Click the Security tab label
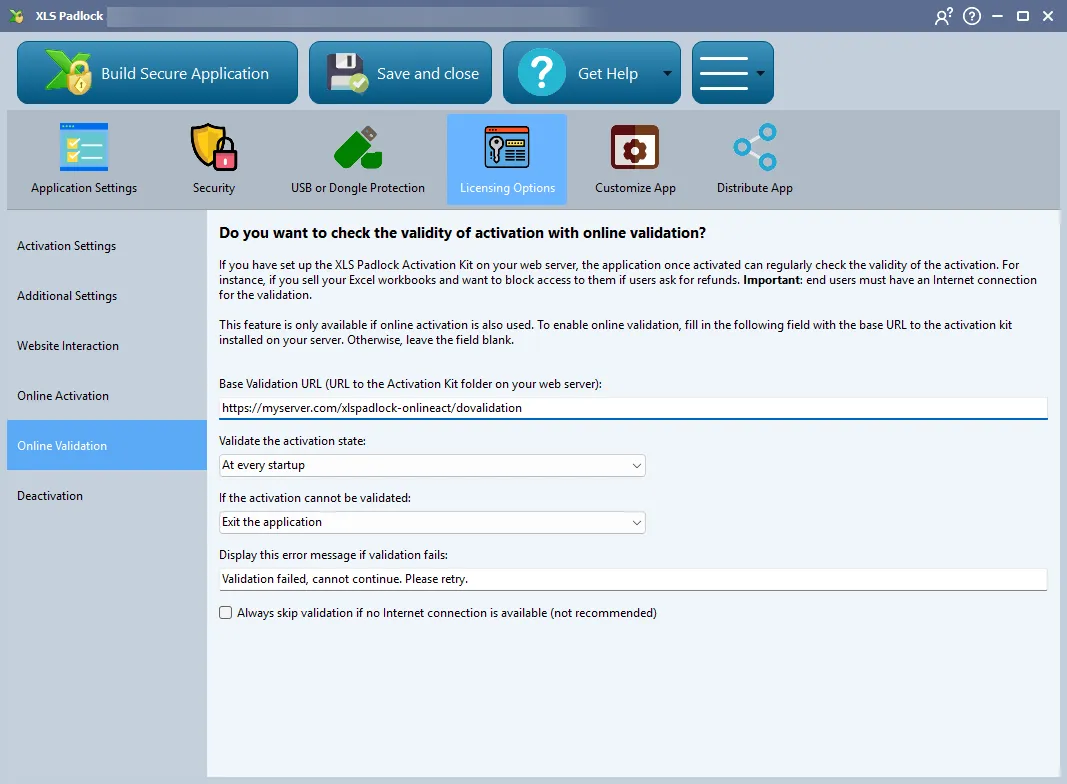The image size is (1067, 784). click(x=214, y=188)
